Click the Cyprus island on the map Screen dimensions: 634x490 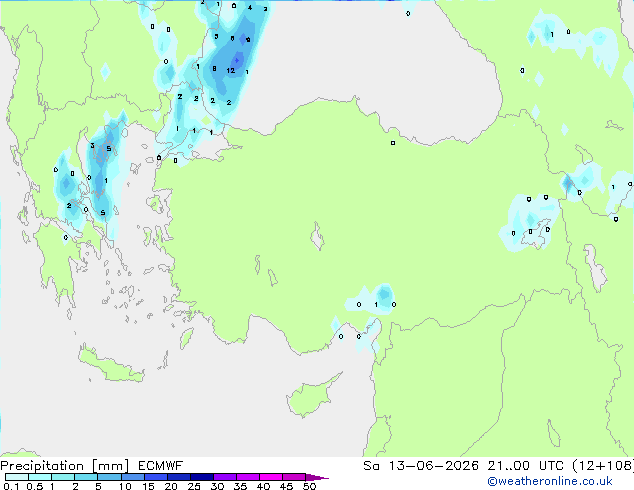(x=309, y=398)
